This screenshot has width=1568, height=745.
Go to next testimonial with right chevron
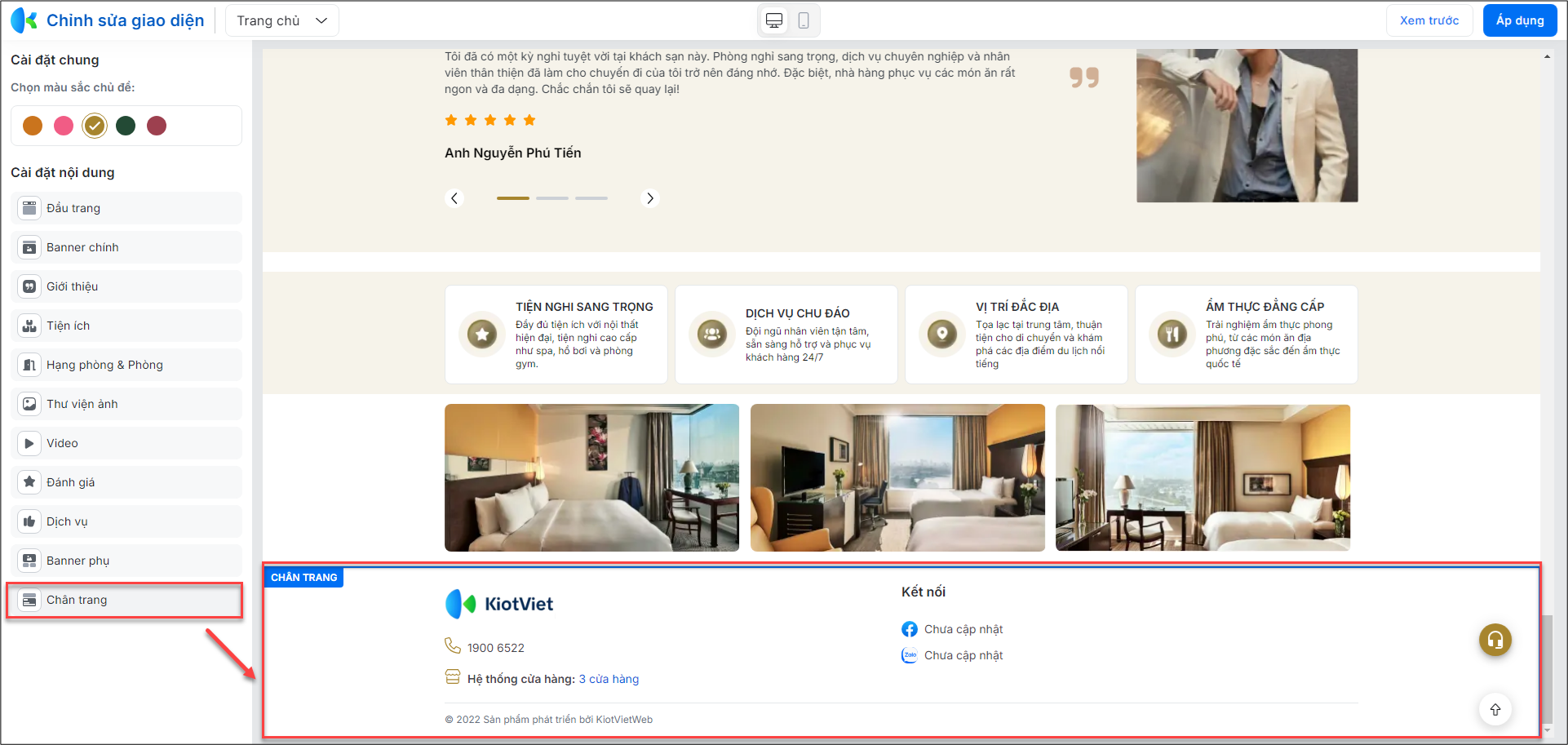tap(649, 198)
